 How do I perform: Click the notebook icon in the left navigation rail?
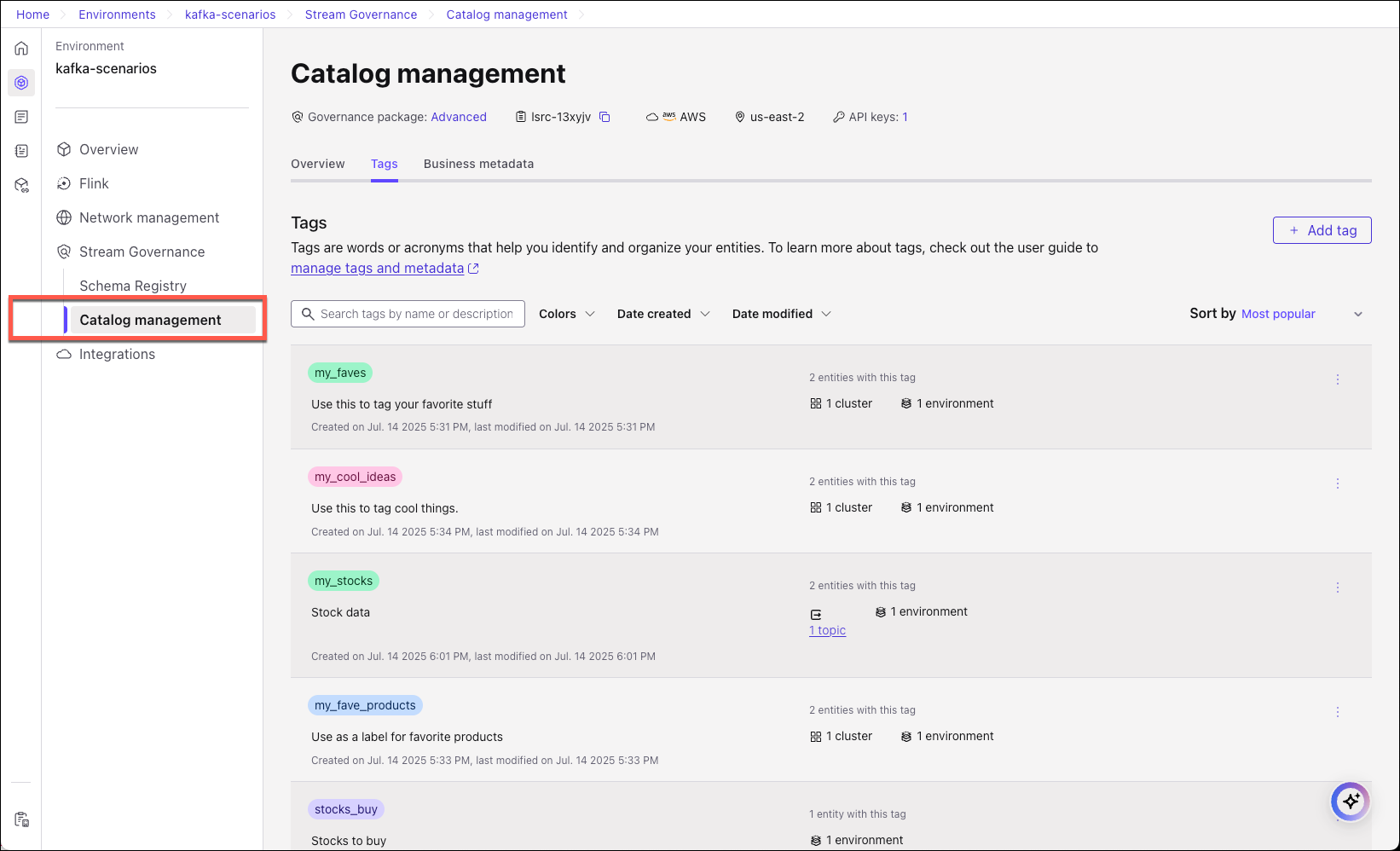click(x=20, y=150)
